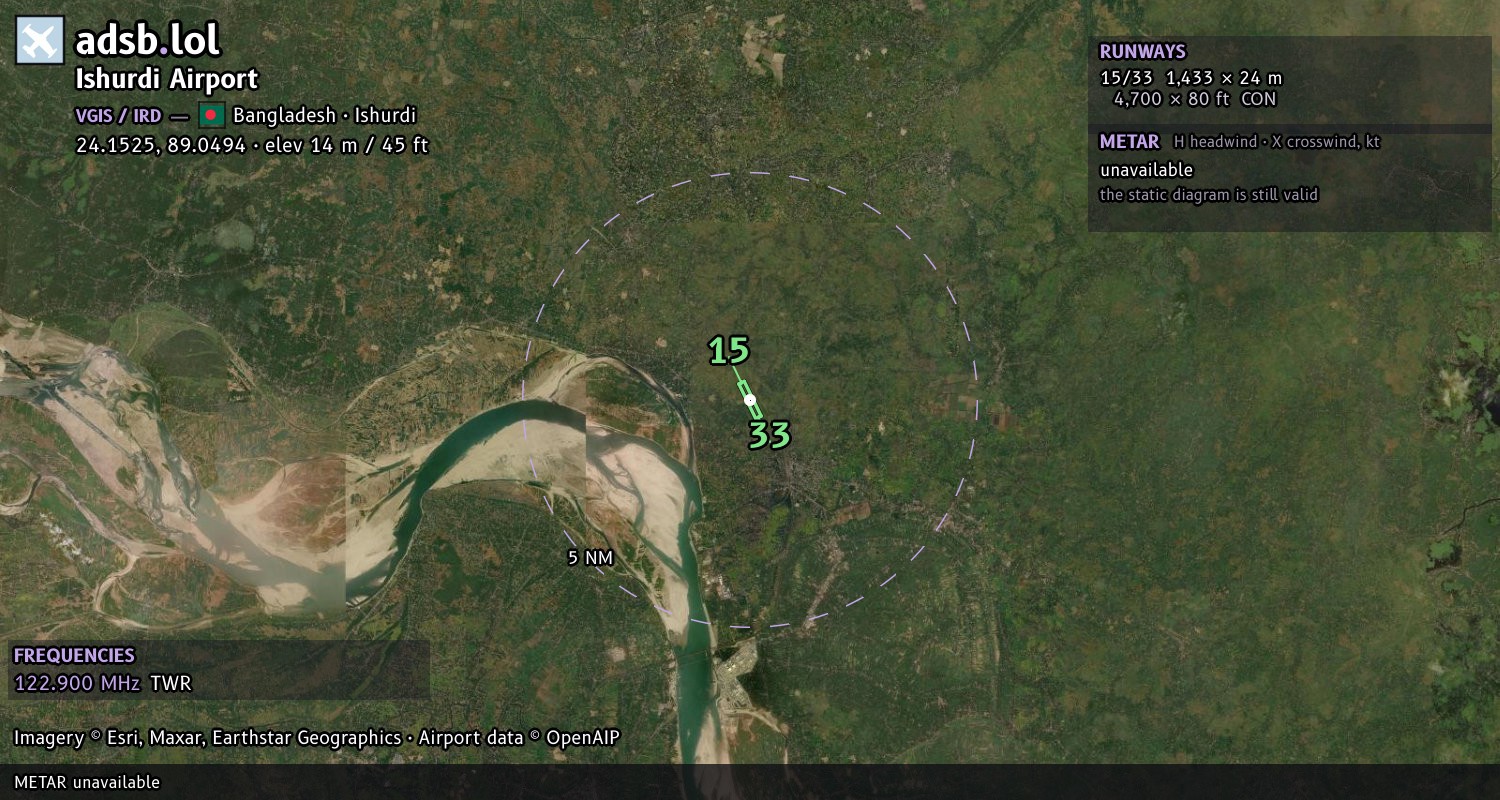Click the RUNWAYS panel heading

coord(1142,52)
